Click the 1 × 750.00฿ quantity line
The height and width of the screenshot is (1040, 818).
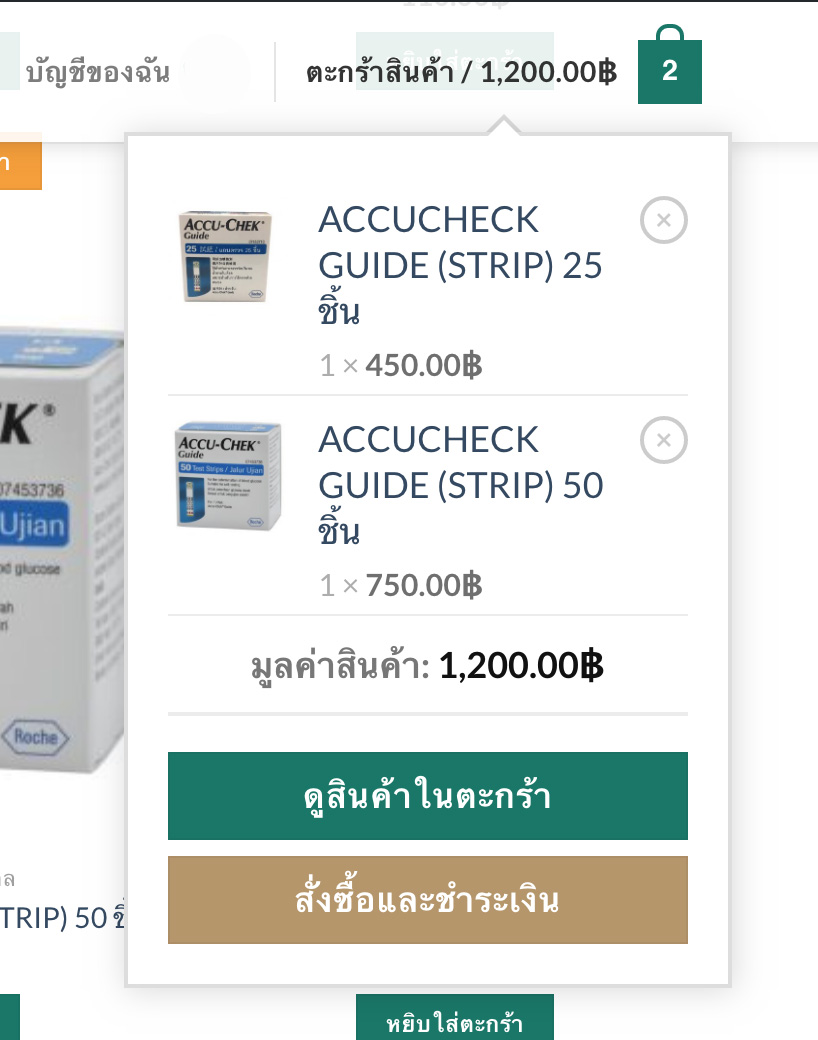point(401,586)
